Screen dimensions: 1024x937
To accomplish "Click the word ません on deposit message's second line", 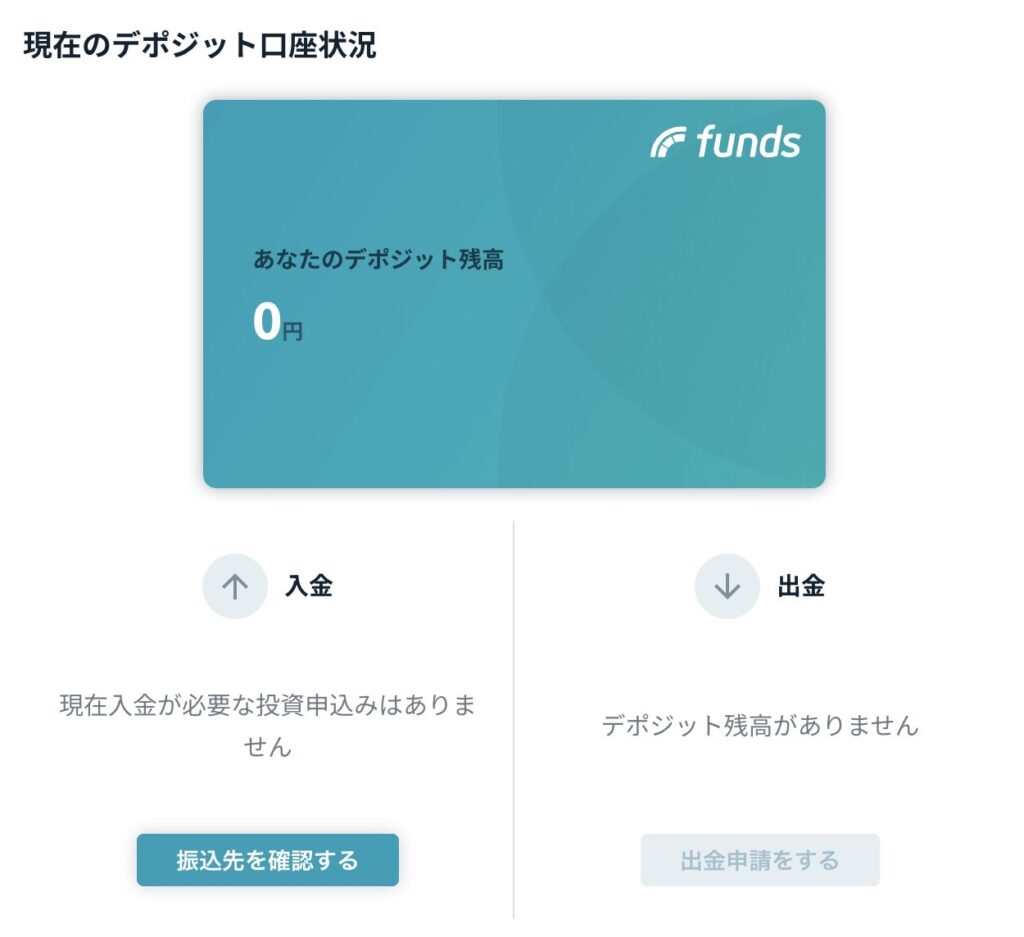I will (267, 746).
